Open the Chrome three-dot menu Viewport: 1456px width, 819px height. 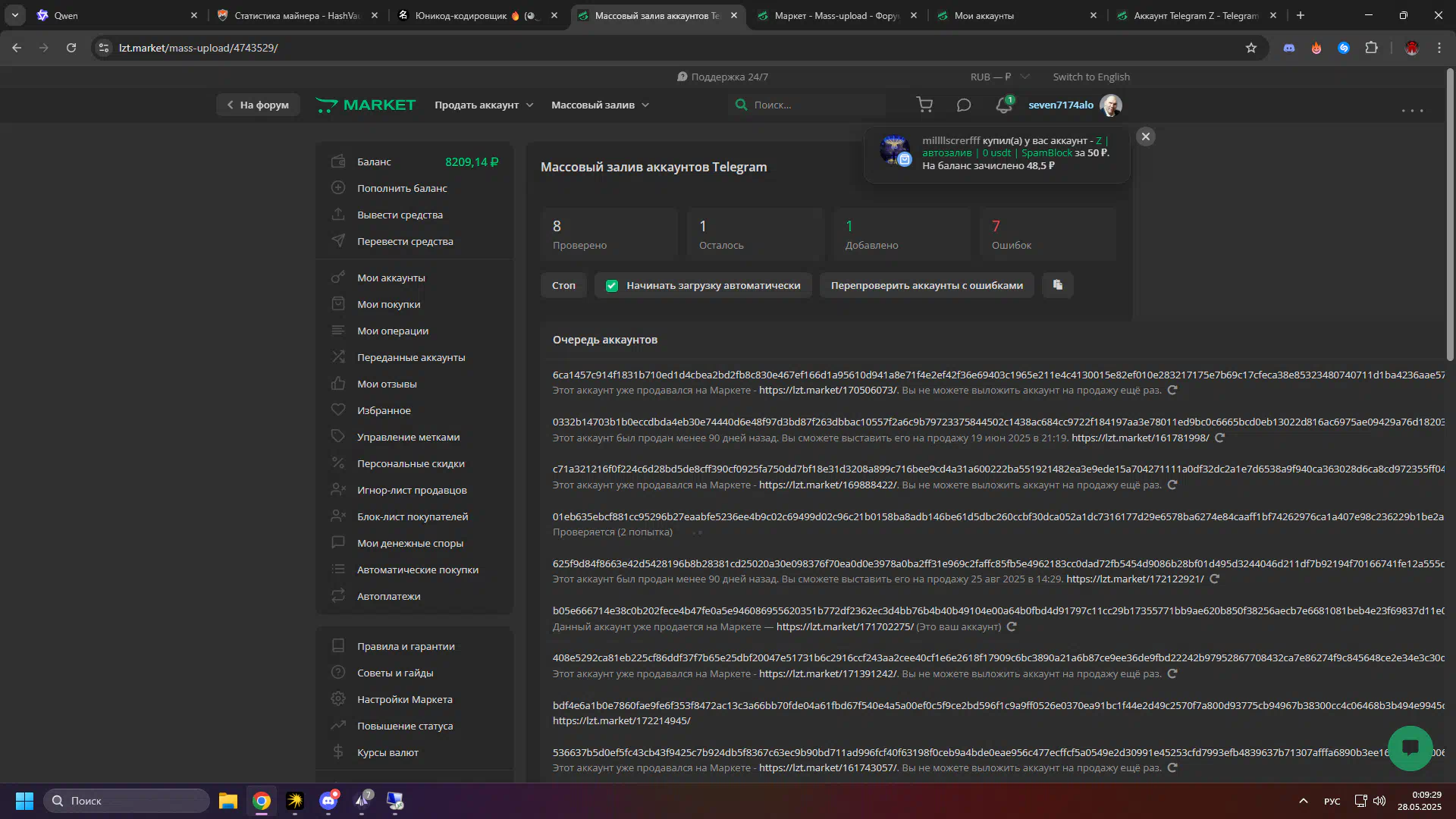click(1439, 48)
